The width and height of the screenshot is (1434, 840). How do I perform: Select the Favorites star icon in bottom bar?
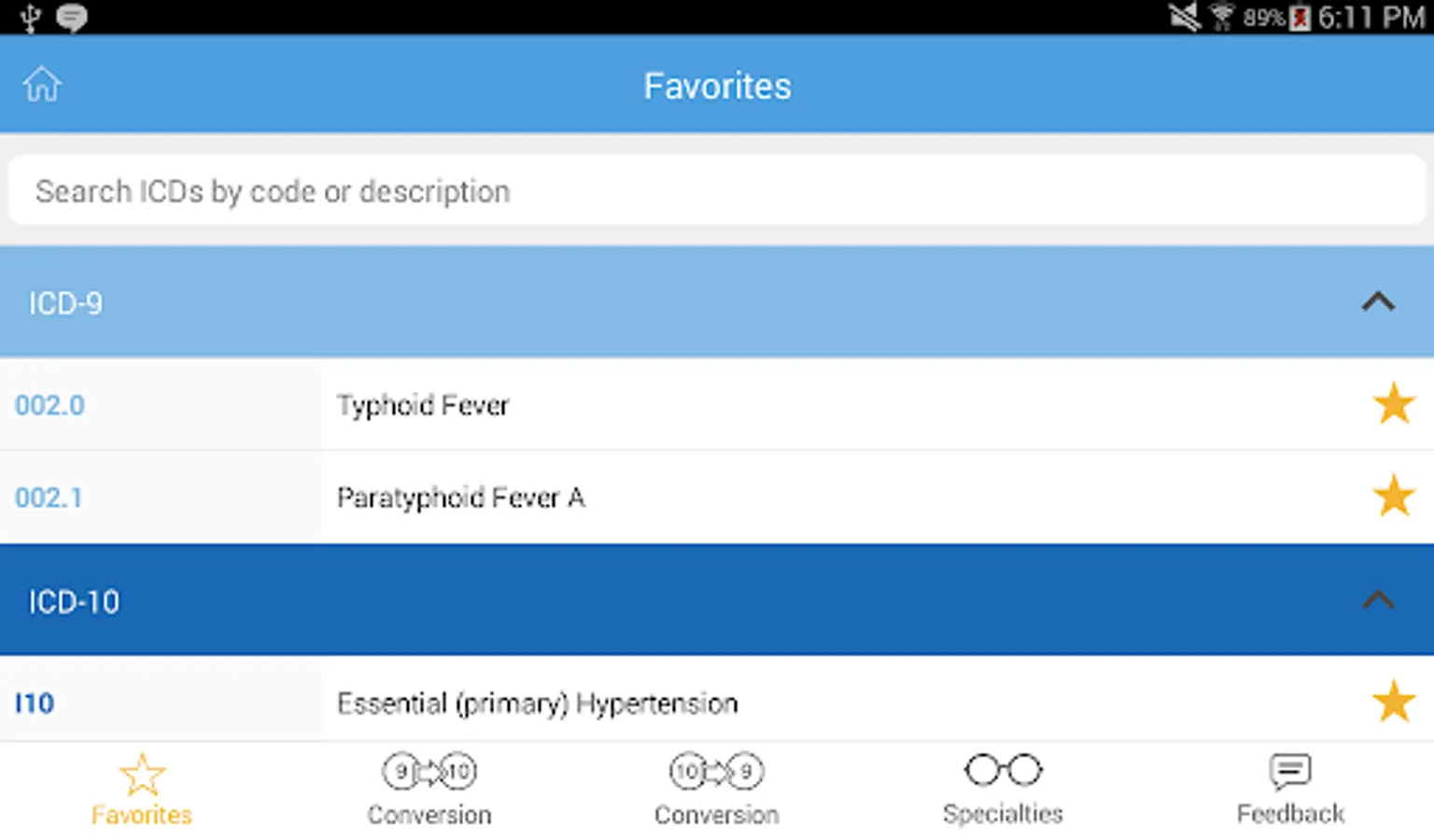[142, 775]
